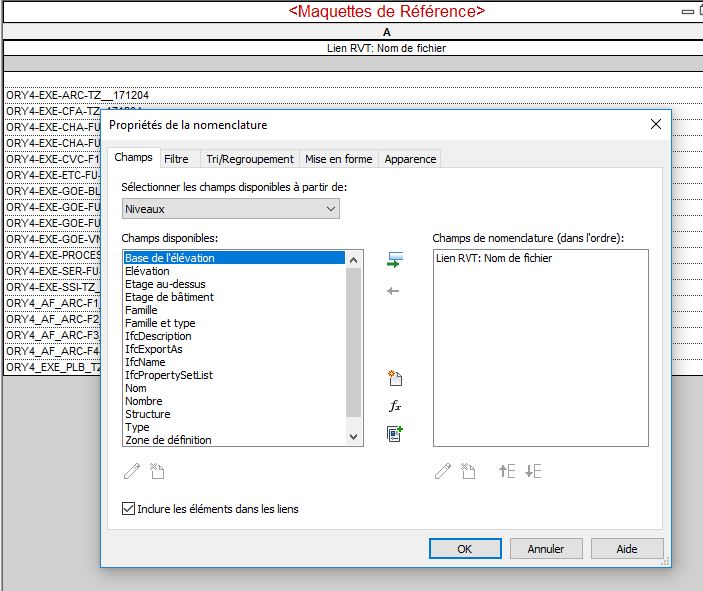Click the combine parameters icon
The height and width of the screenshot is (591, 703).
point(394,434)
